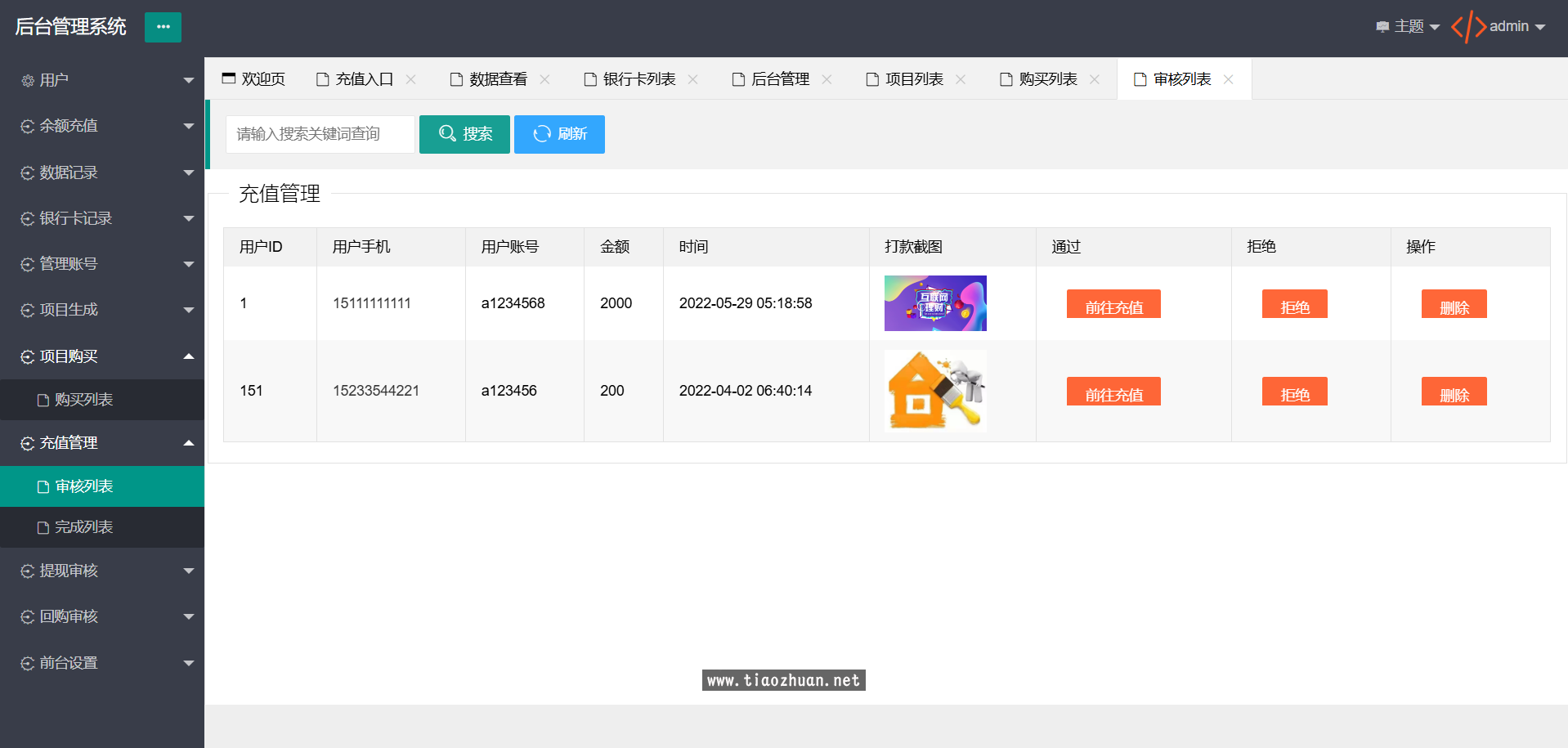Expand the 余额充值 menu arrow
The image size is (1568, 748).
tap(189, 126)
